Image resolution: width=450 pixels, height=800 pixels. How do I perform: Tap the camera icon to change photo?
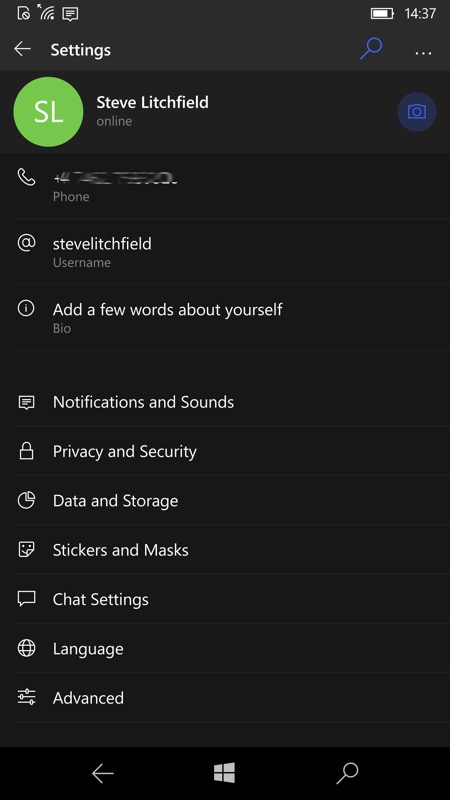pos(416,112)
